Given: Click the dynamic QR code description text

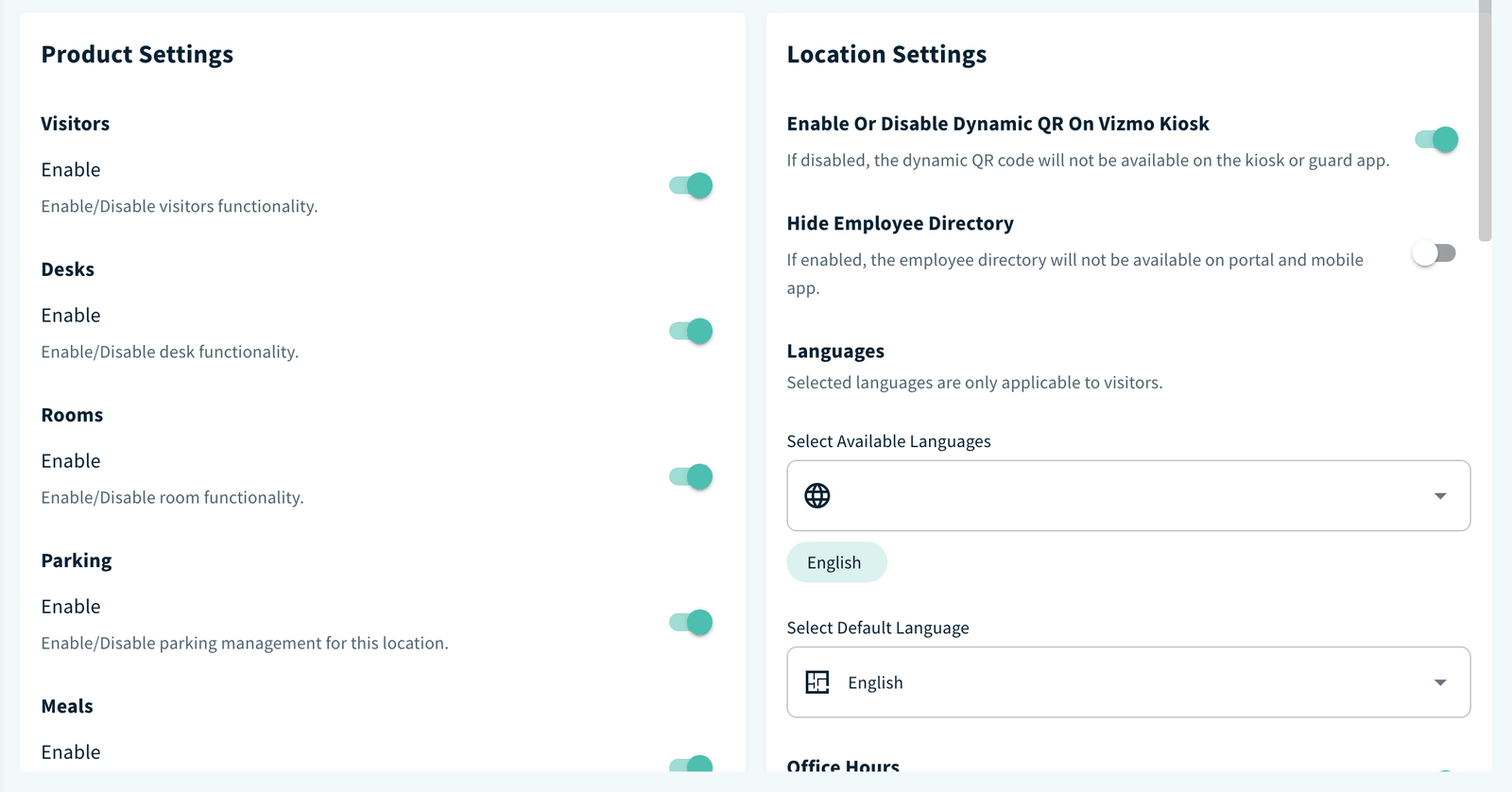Looking at the screenshot, I should coord(1088,161).
